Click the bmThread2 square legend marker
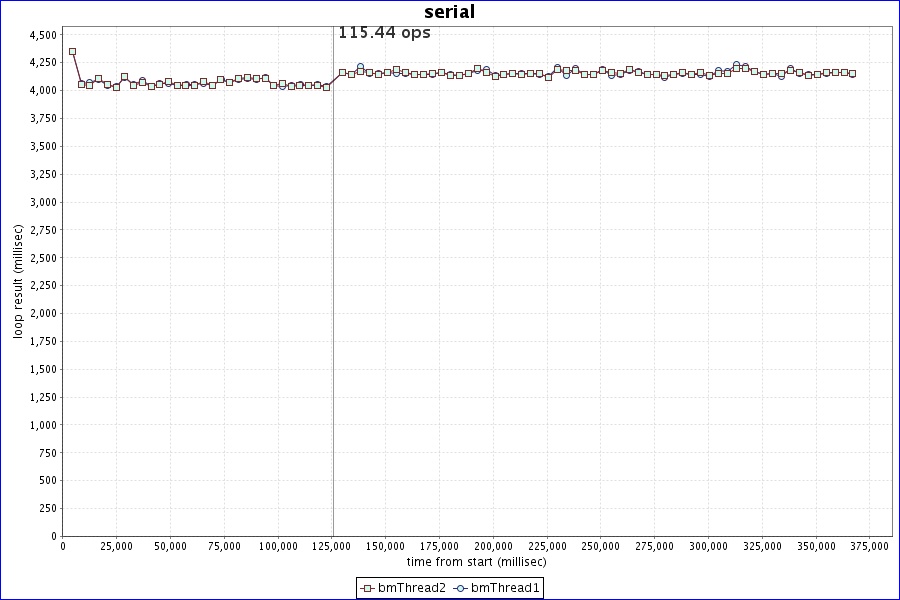Image resolution: width=900 pixels, height=600 pixels. click(x=368, y=588)
